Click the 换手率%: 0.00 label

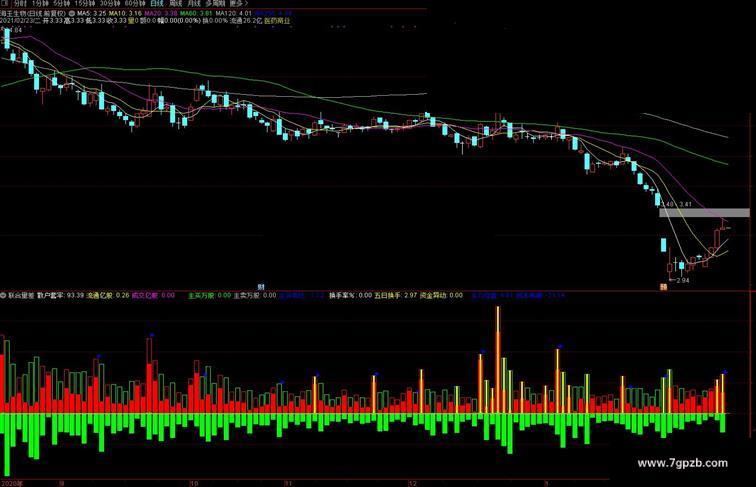pyautogui.click(x=351, y=295)
